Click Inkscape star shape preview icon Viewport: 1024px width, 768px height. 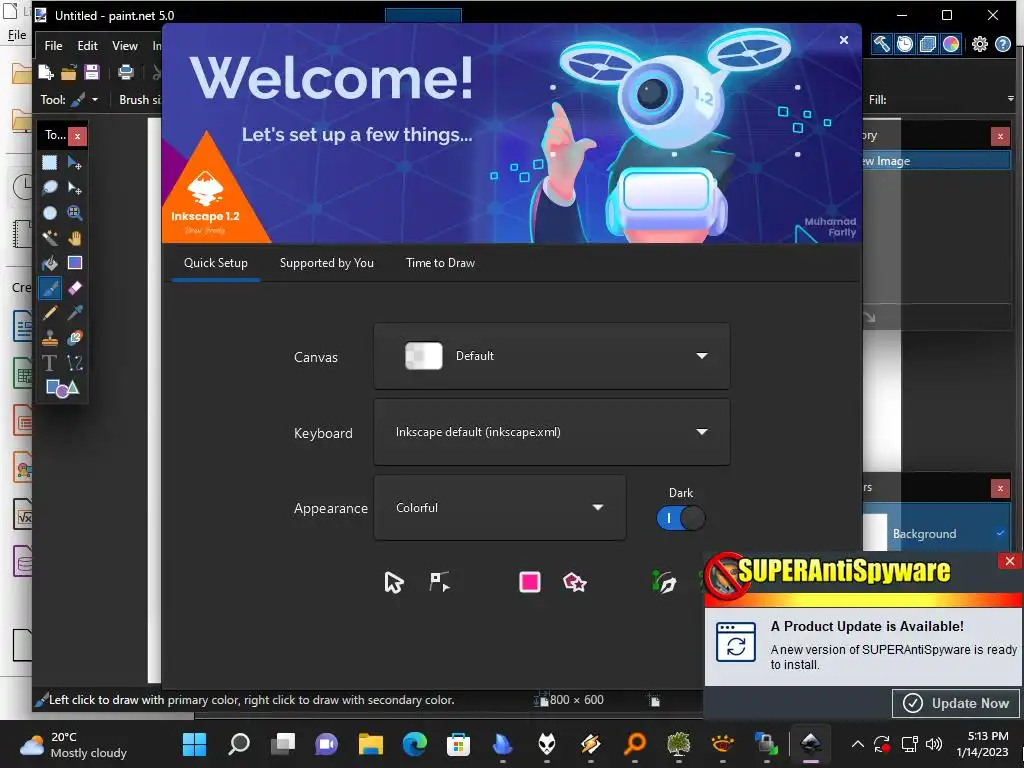[x=575, y=582]
